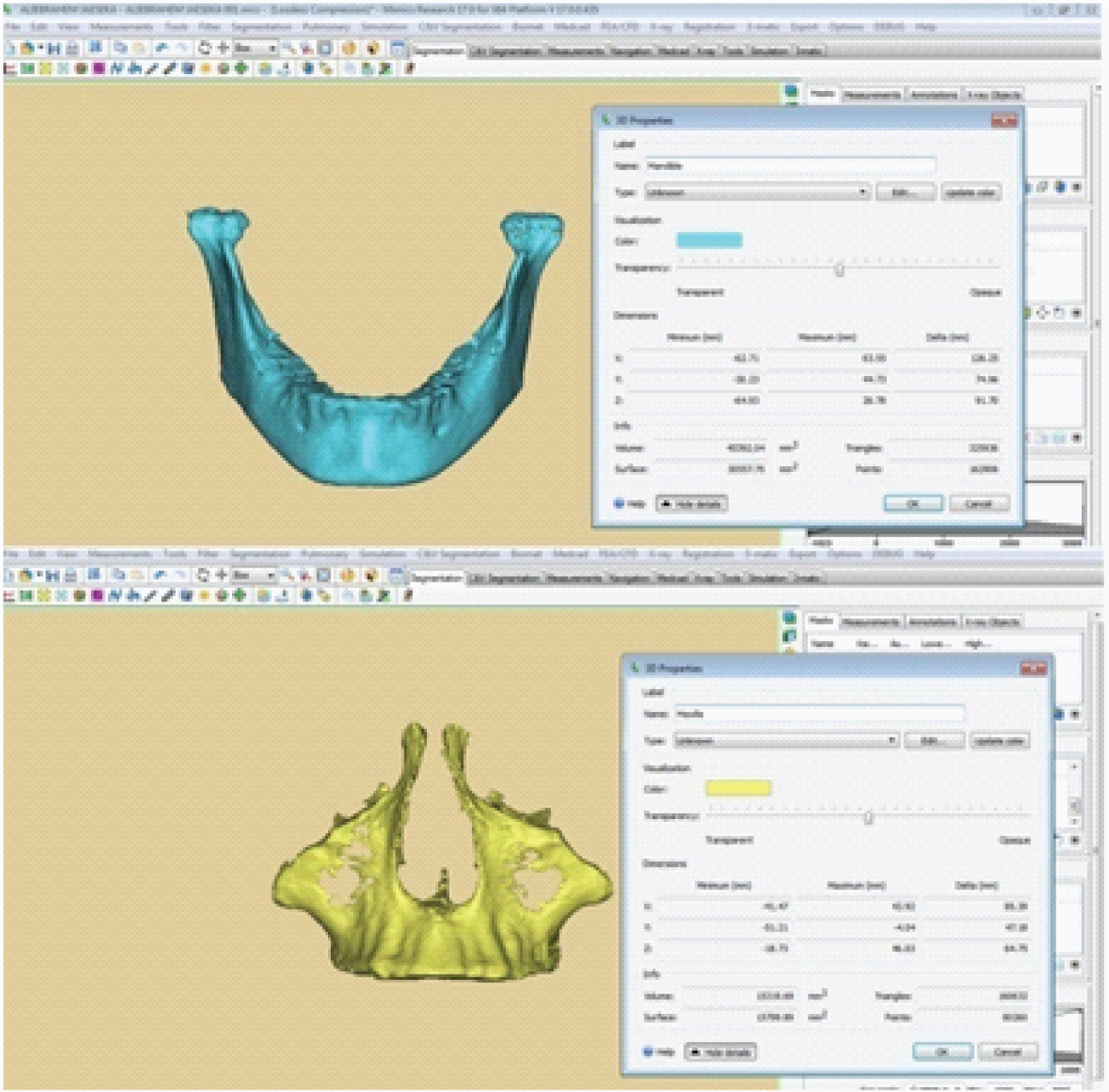Switch to the Measurements tab beside the mandible view
Image resolution: width=1109 pixels, height=1092 pixels.
coord(872,95)
